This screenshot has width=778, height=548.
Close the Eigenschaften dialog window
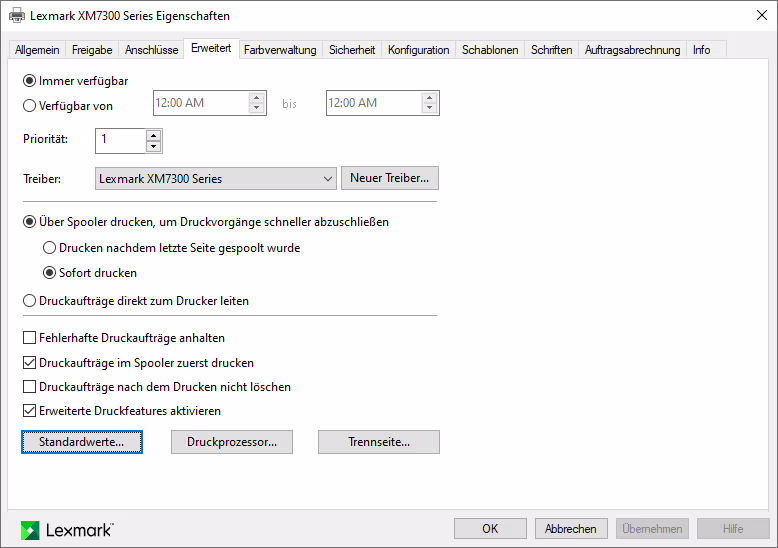point(762,15)
